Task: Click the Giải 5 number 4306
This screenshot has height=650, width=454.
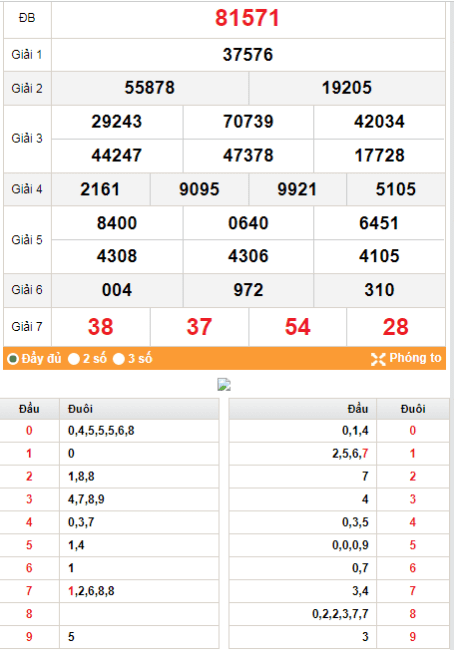Action: (x=248, y=256)
